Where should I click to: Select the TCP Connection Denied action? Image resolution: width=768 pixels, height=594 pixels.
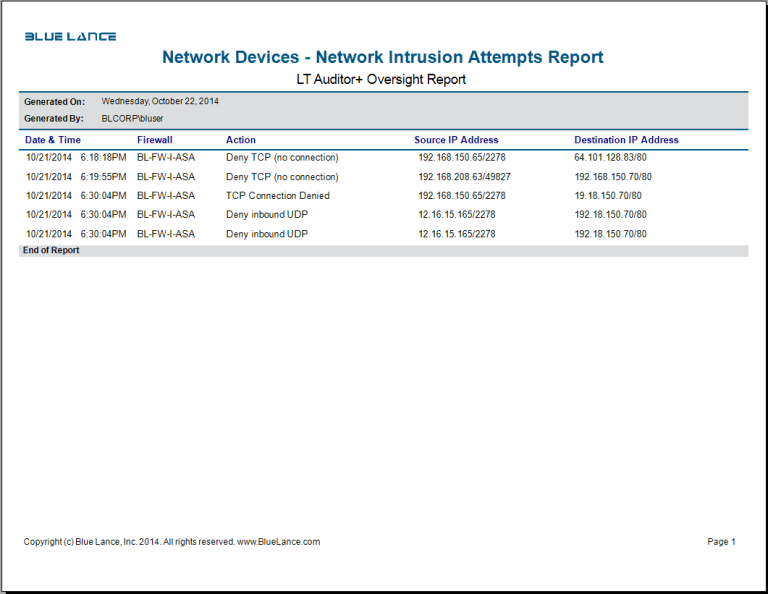coord(277,196)
